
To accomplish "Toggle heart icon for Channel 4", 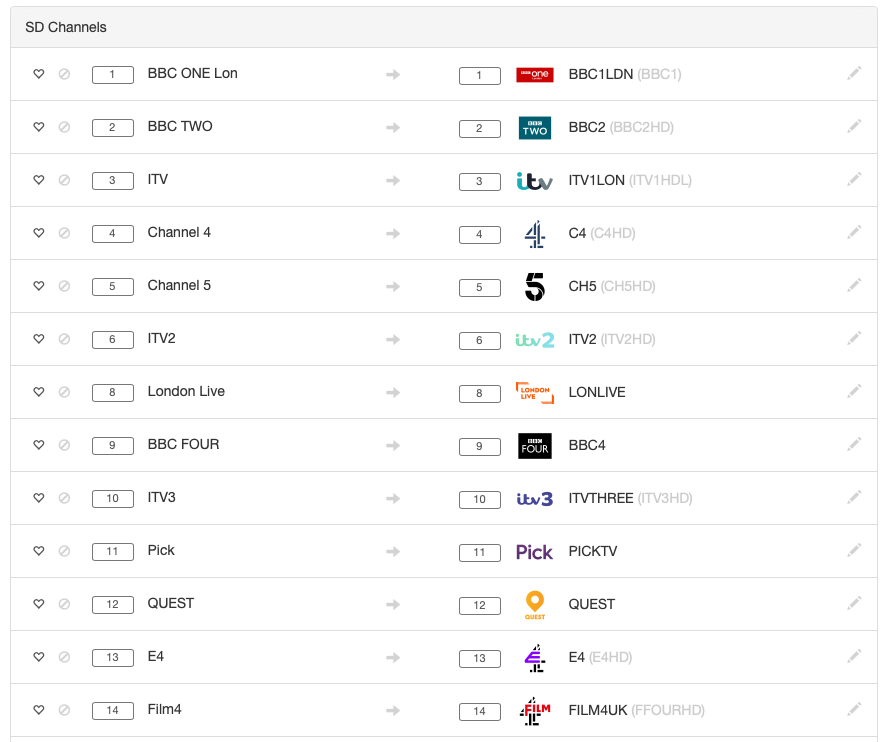I will click(39, 233).
